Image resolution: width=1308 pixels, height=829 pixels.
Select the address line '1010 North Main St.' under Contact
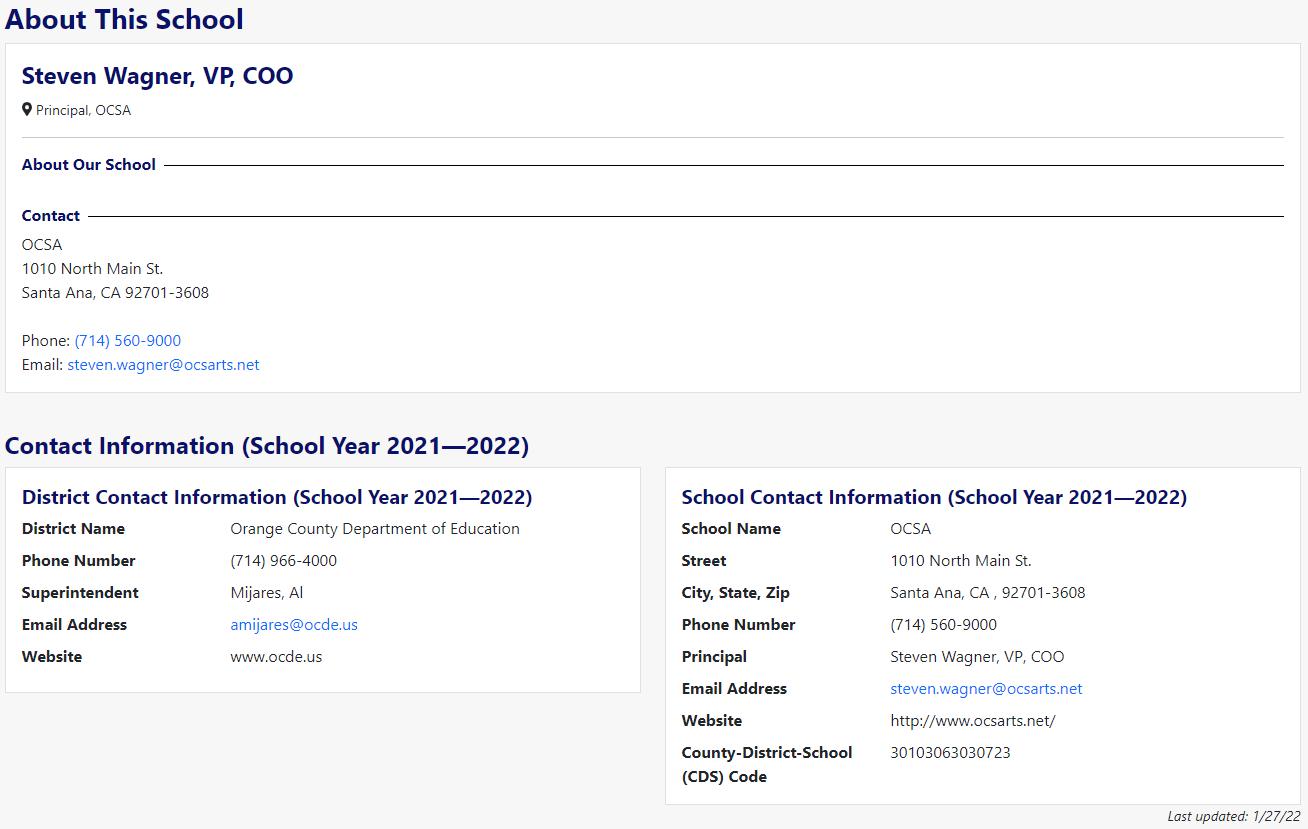[x=92, y=269]
